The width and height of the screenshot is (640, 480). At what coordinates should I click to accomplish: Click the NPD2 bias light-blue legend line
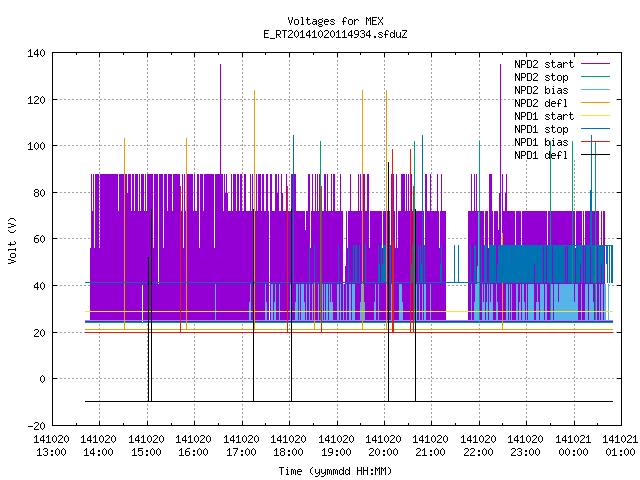(595, 90)
